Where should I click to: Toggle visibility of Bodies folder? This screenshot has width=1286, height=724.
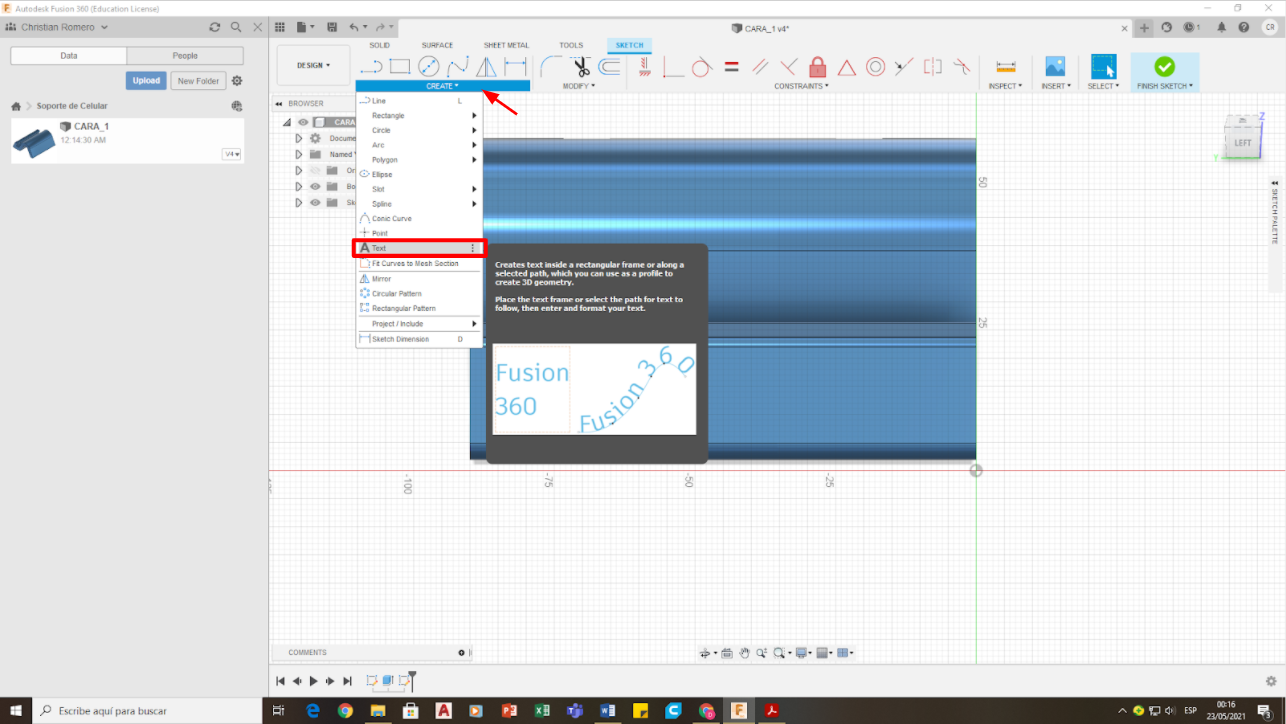pos(315,186)
